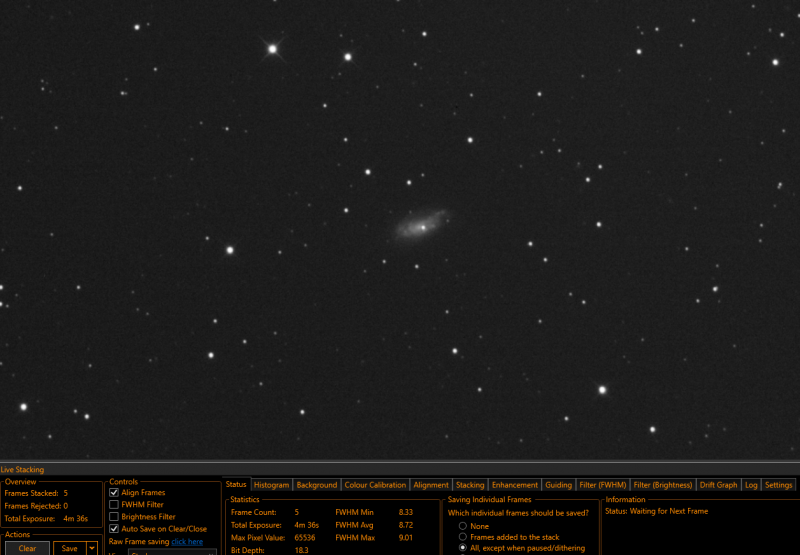Toggle the Align Frames checkbox
Viewport: 800px width, 555px height.
click(114, 492)
